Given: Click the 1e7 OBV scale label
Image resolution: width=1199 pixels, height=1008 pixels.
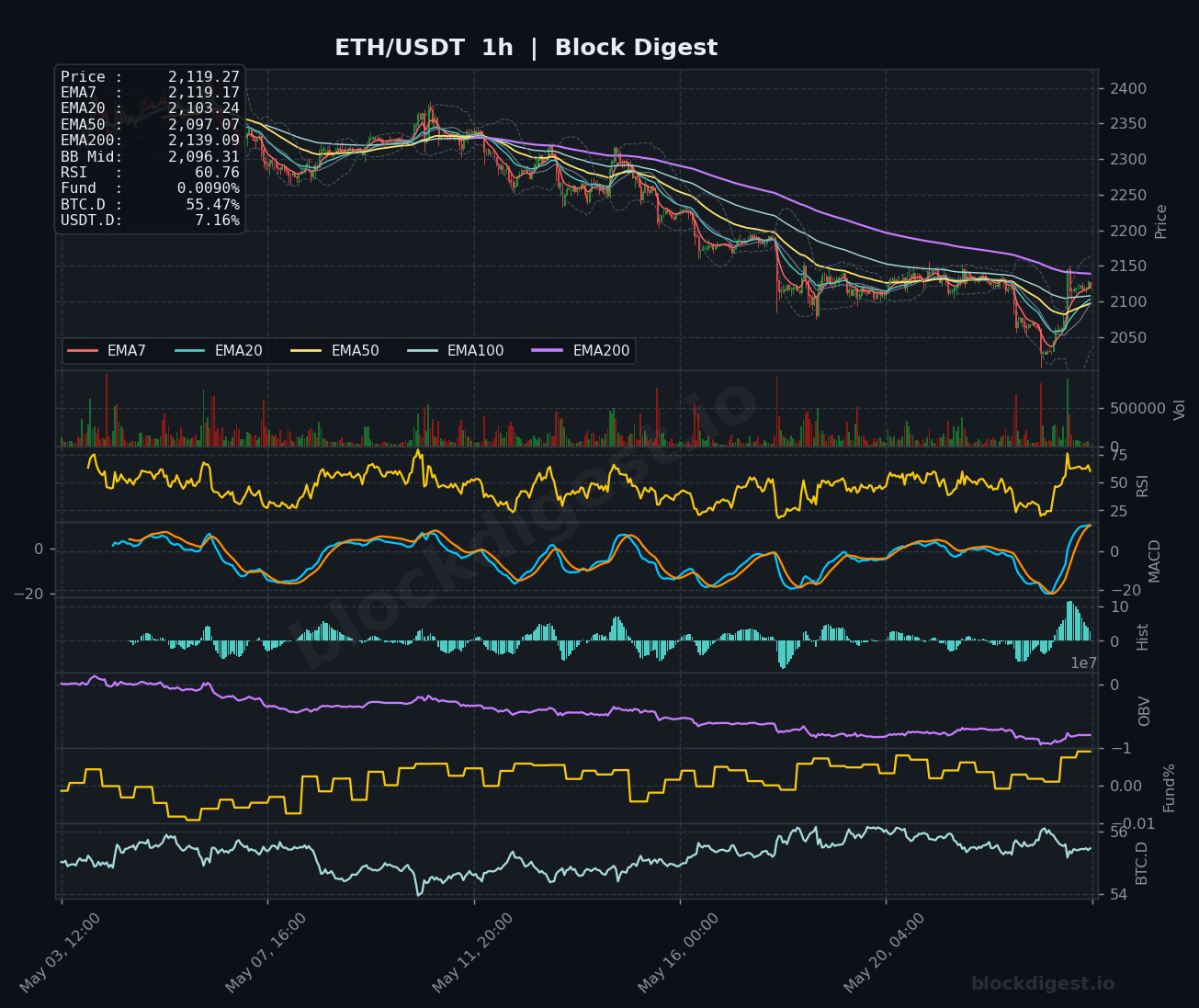Looking at the screenshot, I should coord(1084,663).
